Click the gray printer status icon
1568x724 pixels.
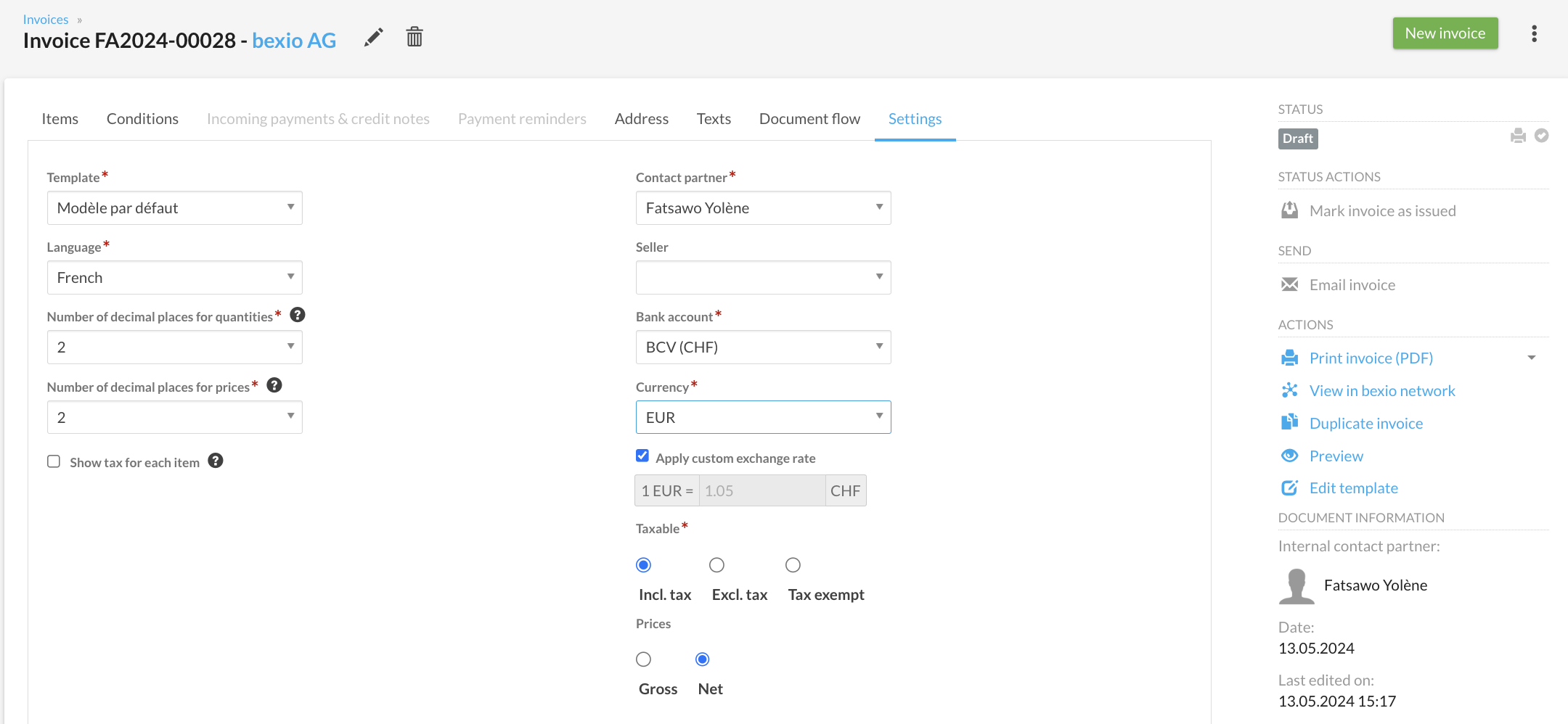point(1518,136)
